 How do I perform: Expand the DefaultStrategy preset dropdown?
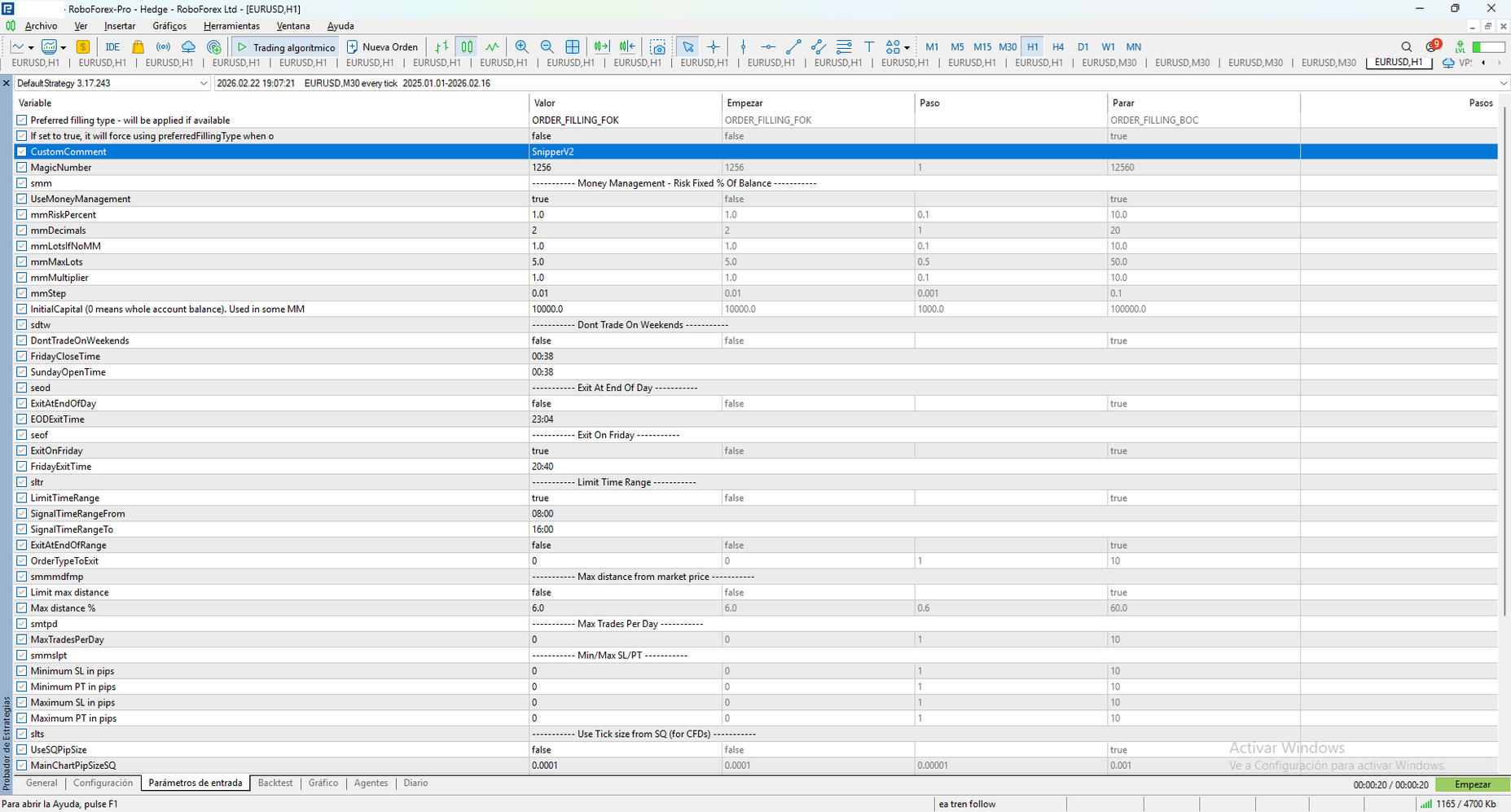[x=203, y=83]
